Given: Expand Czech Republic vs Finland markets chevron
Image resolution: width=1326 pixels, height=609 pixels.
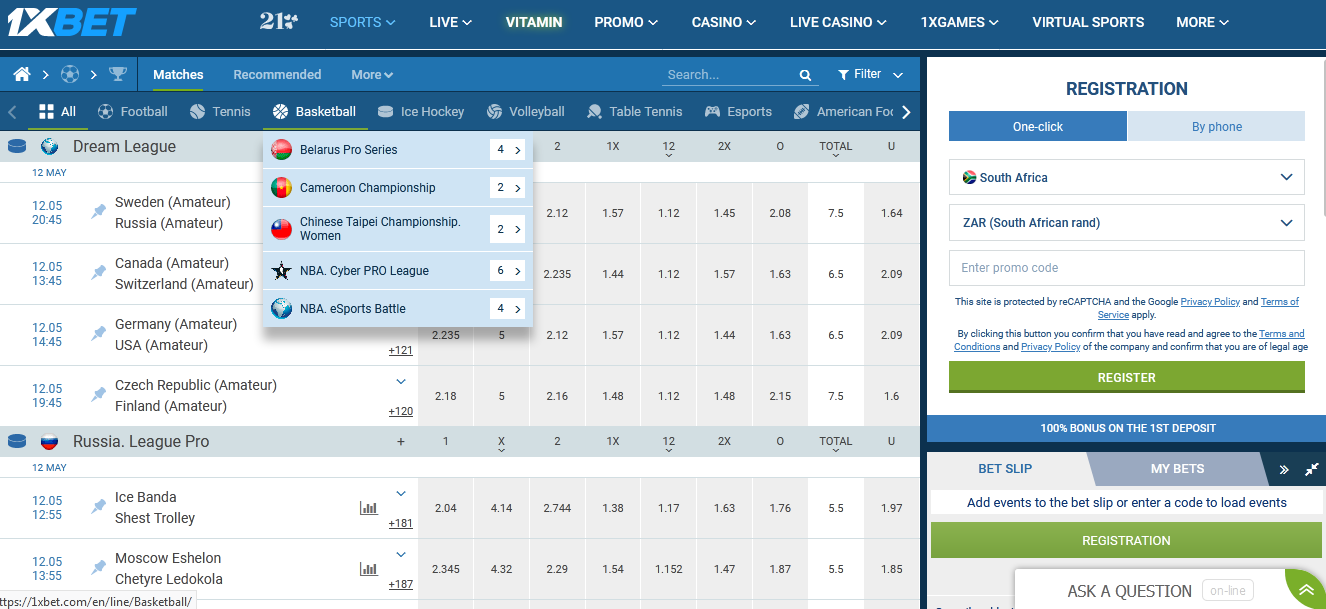Looking at the screenshot, I should click(401, 381).
